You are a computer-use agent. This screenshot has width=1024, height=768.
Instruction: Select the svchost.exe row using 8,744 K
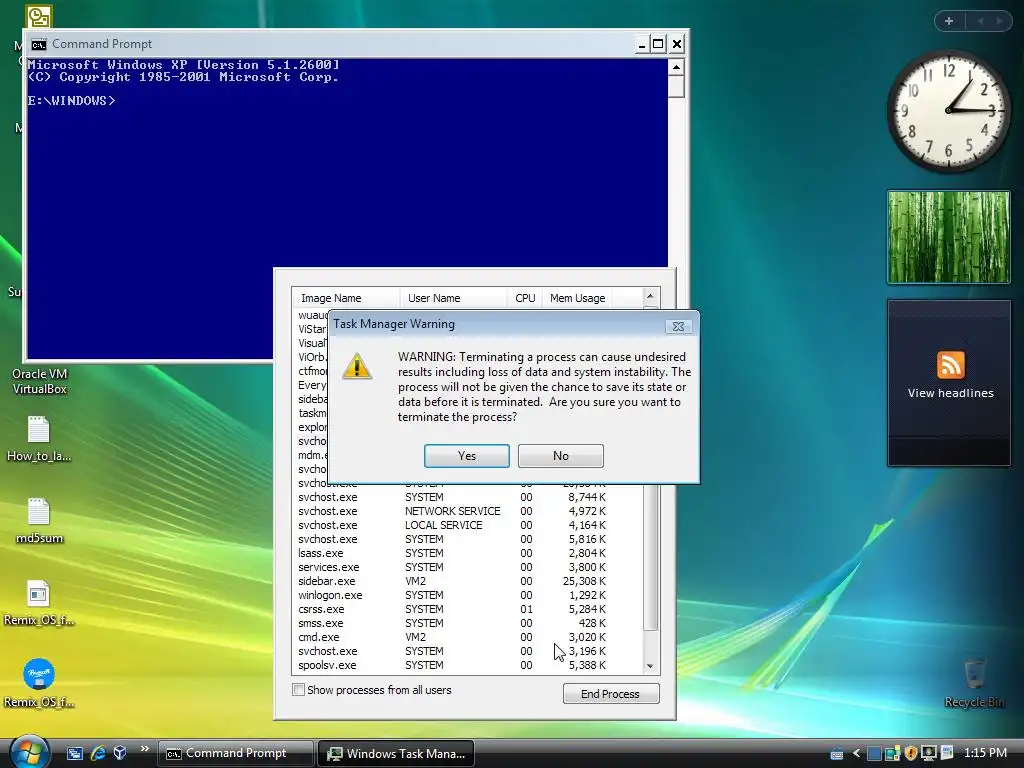pyautogui.click(x=467, y=497)
